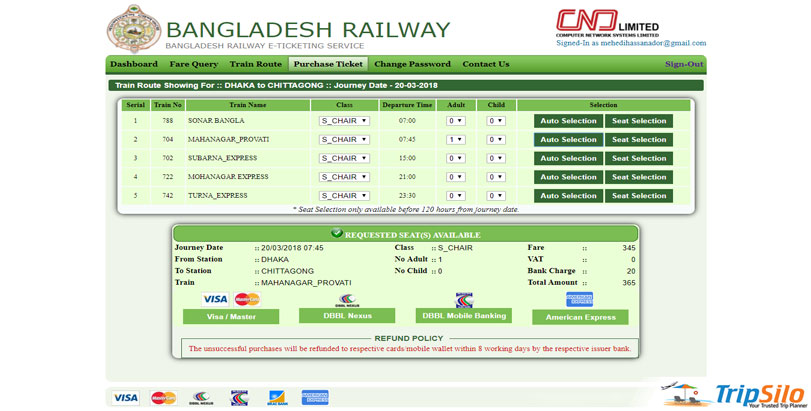Open Adult count dropdown for SUBARNA_EXPRESS

click(456, 158)
